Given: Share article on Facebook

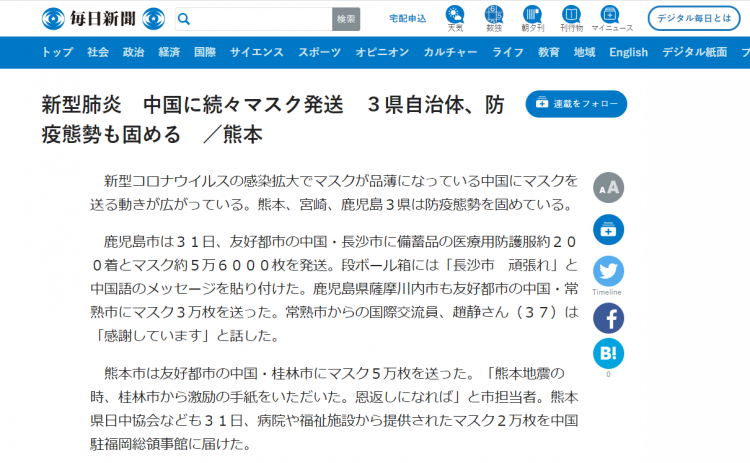Looking at the screenshot, I should [608, 318].
